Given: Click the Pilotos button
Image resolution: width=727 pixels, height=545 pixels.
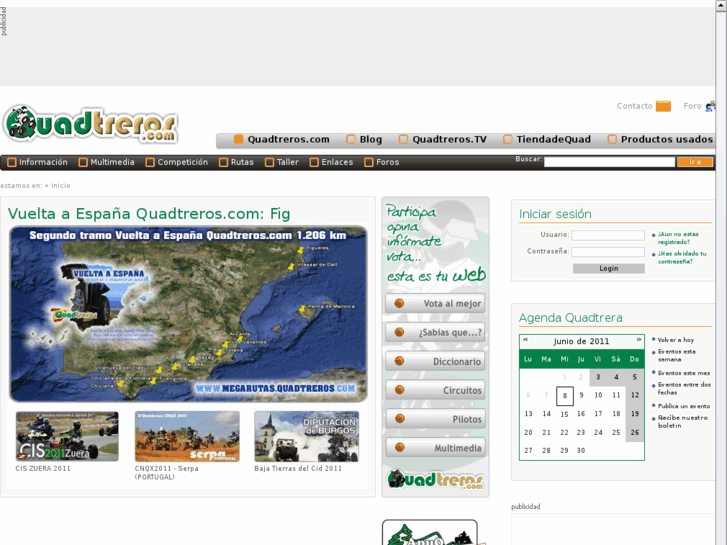Looking at the screenshot, I should (x=435, y=419).
